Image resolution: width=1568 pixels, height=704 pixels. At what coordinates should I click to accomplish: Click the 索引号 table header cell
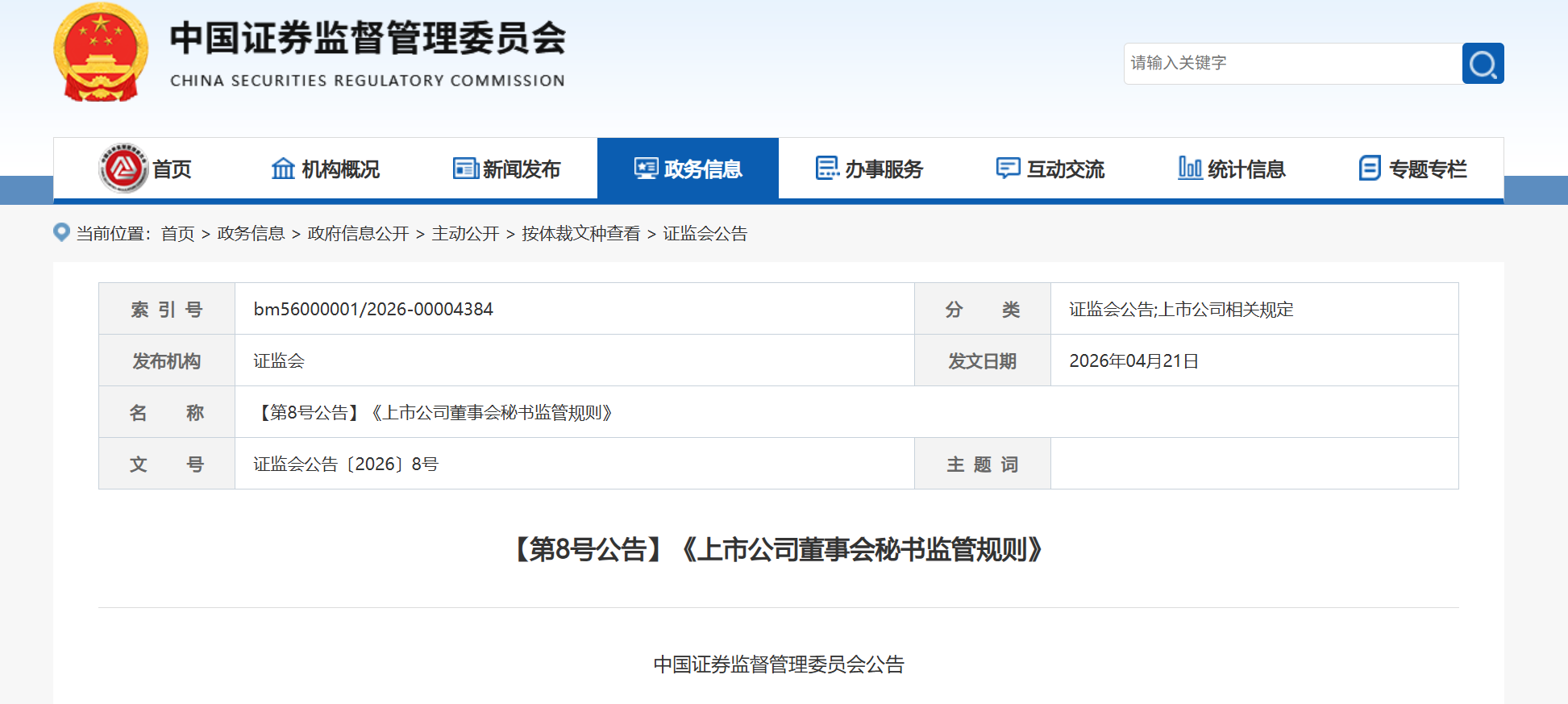(167, 309)
